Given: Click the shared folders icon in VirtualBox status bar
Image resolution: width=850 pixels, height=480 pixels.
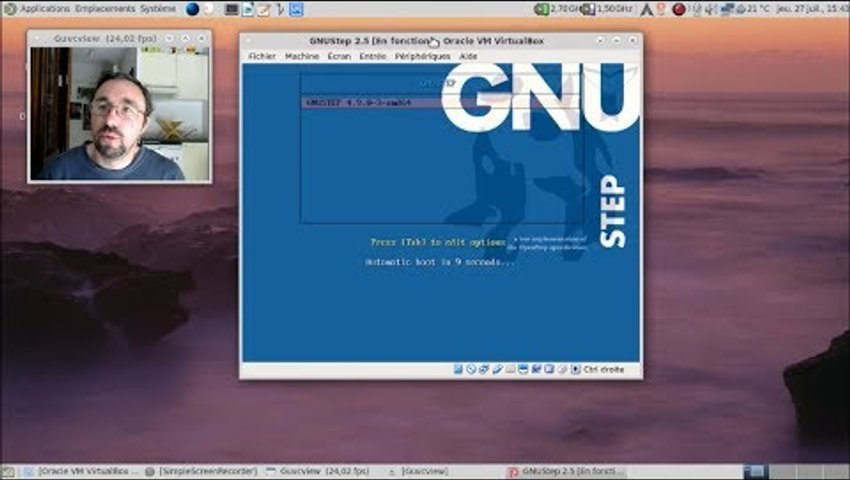Looking at the screenshot, I should pyautogui.click(x=510, y=369).
